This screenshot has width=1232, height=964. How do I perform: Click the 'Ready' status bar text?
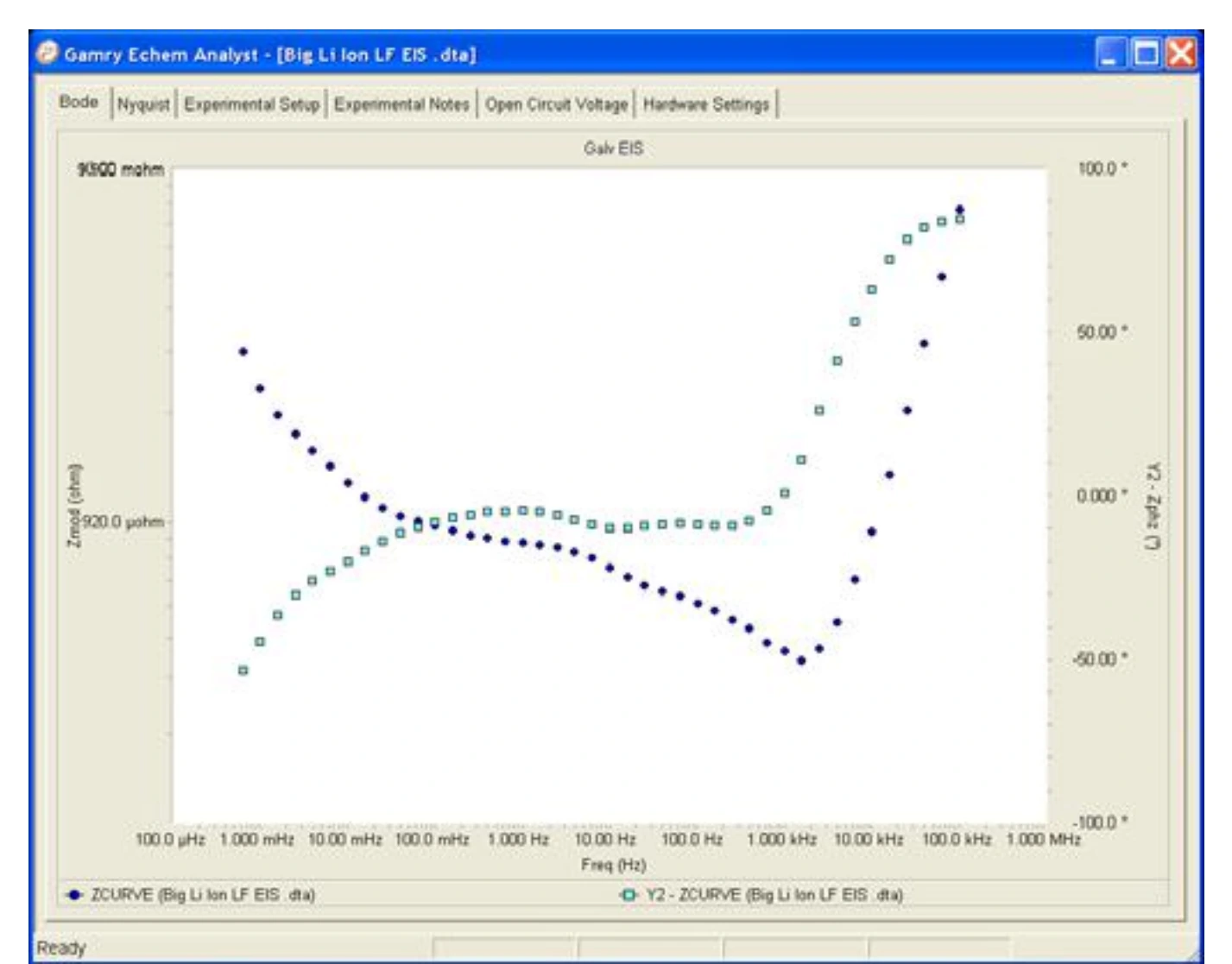point(61,948)
